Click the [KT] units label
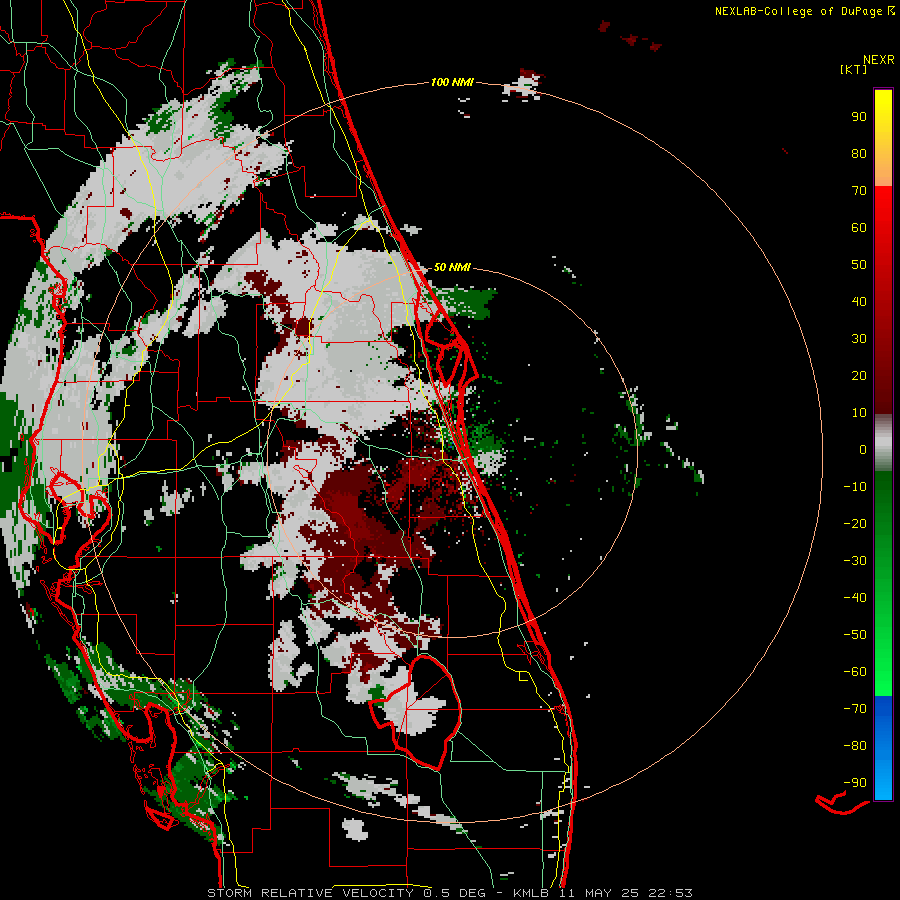Screen dimensions: 900x900 854,69
